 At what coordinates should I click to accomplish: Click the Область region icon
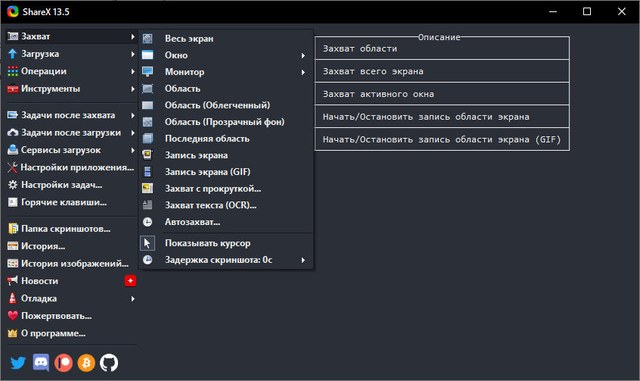(x=147, y=89)
